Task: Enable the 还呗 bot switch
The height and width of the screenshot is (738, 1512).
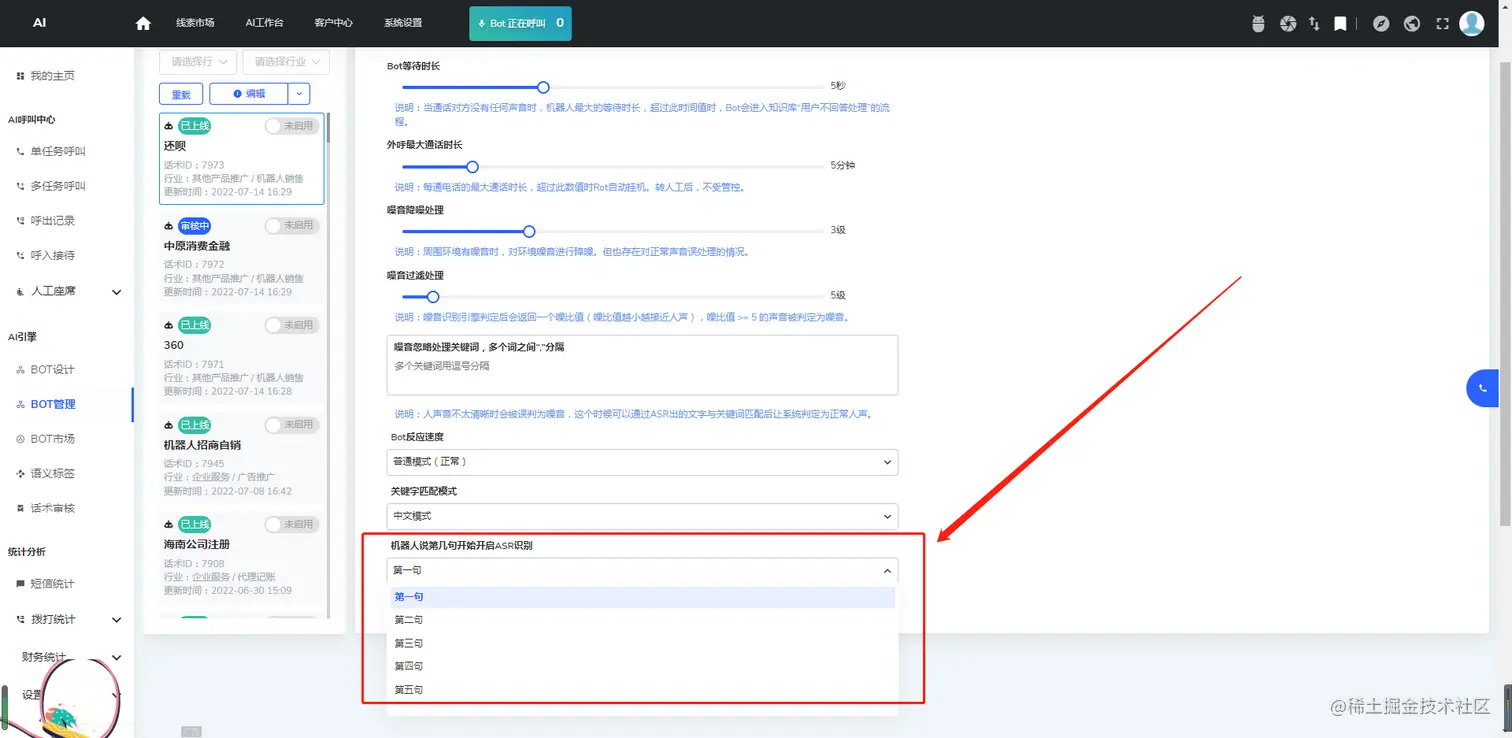Action: (x=291, y=126)
